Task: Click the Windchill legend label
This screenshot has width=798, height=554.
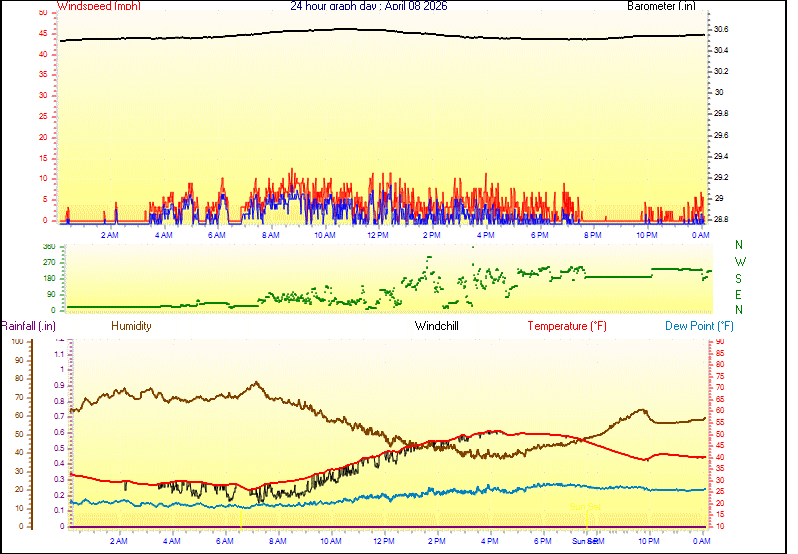Action: tap(437, 326)
